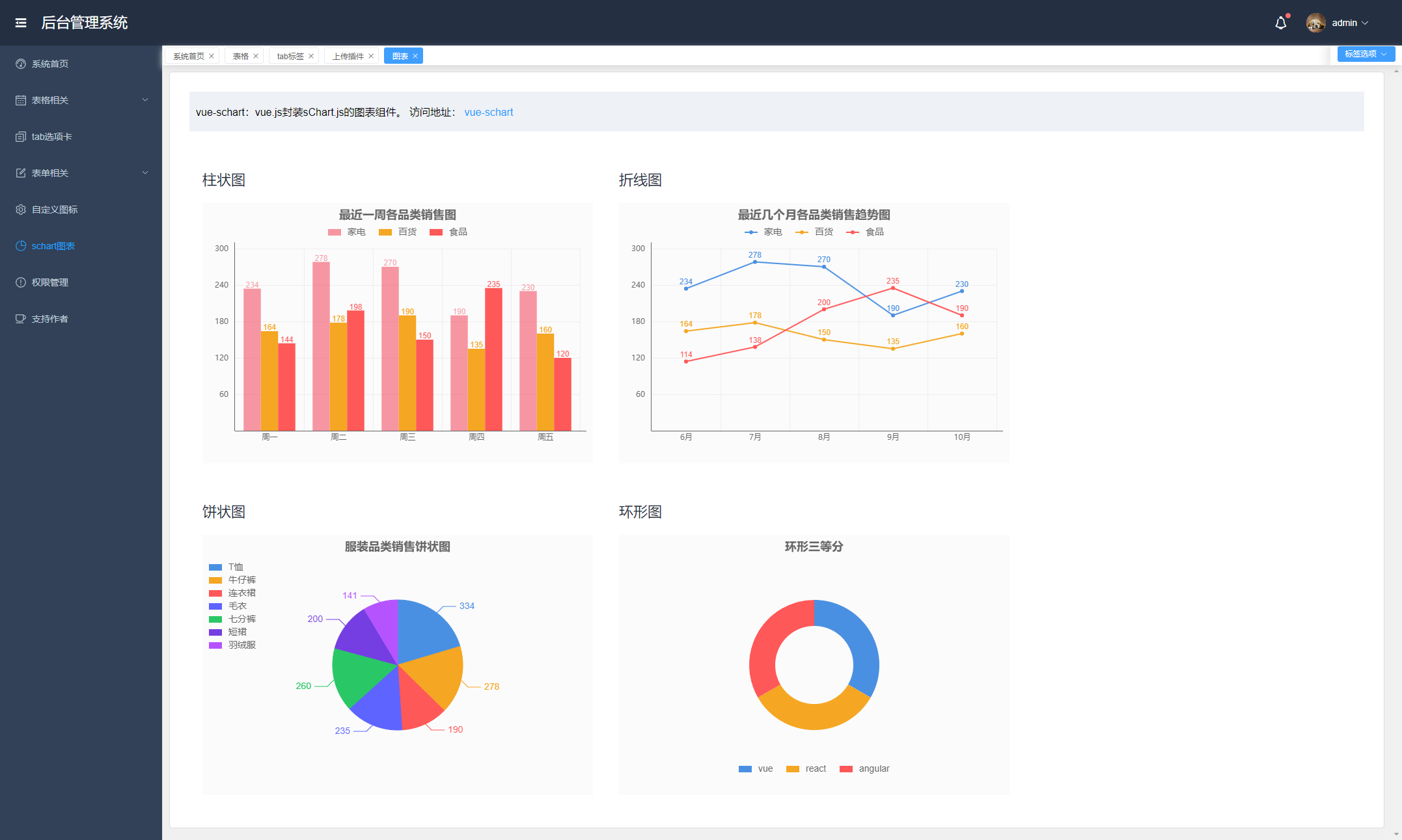Open tab选项卡 menu item
This screenshot has height=840, width=1402.
81,137
